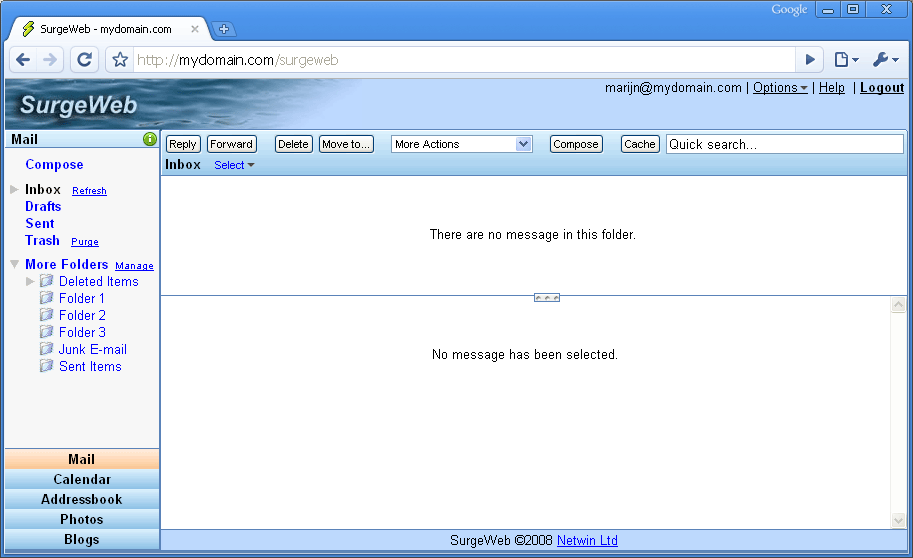Focus the Quick search input field
The image size is (913, 558).
click(784, 144)
